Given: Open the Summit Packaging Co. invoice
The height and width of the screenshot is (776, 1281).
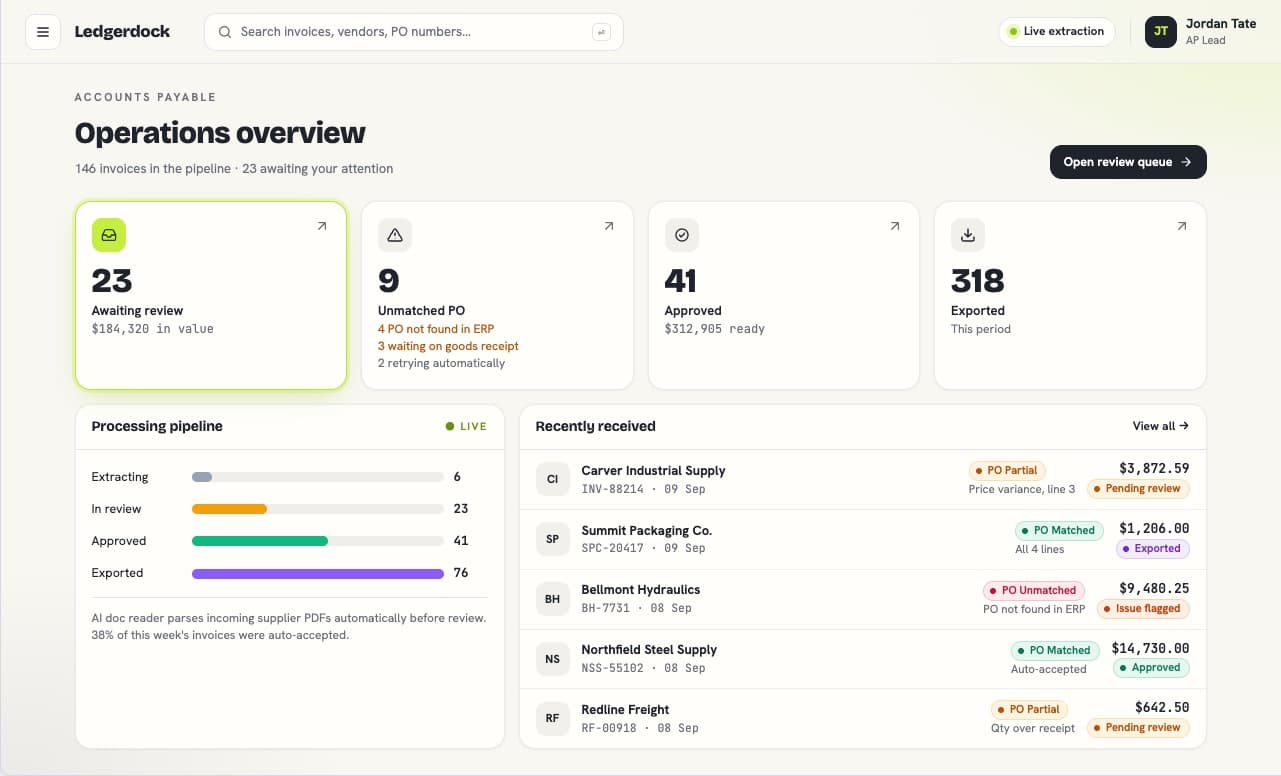Looking at the screenshot, I should [x=863, y=539].
